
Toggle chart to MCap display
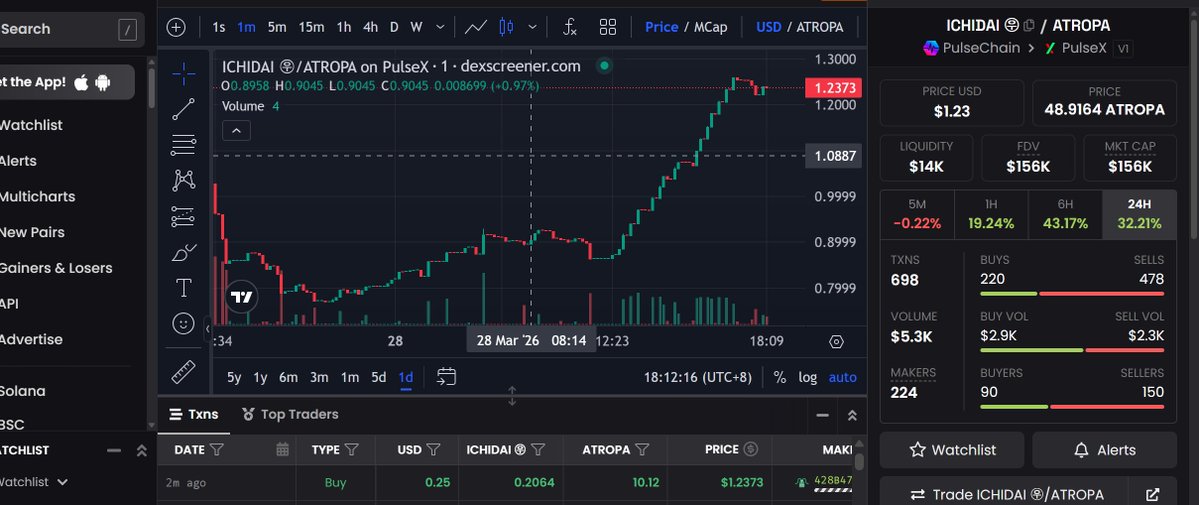click(x=710, y=27)
